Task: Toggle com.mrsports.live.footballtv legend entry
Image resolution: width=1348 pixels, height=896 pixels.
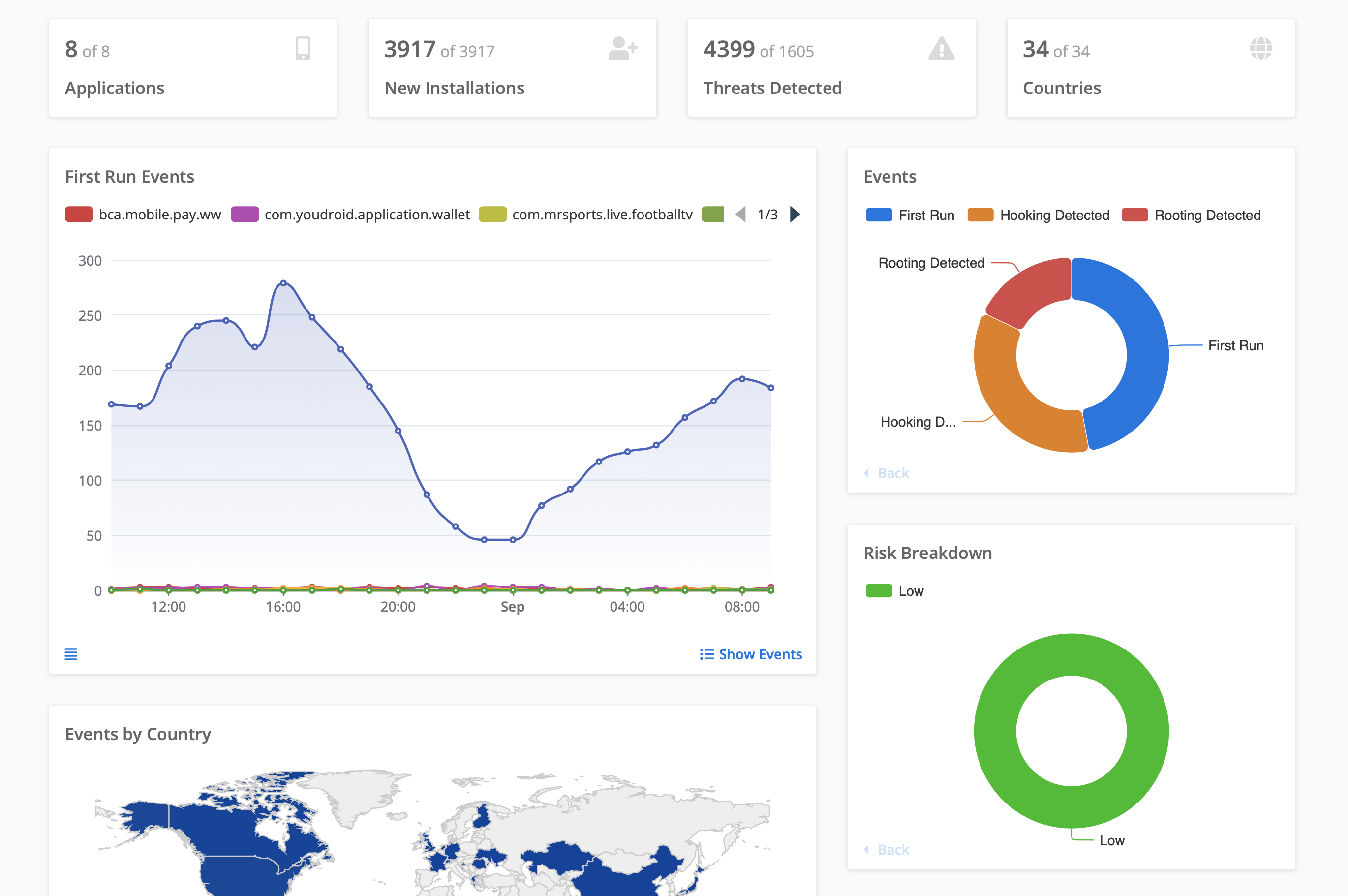Action: coord(585,215)
